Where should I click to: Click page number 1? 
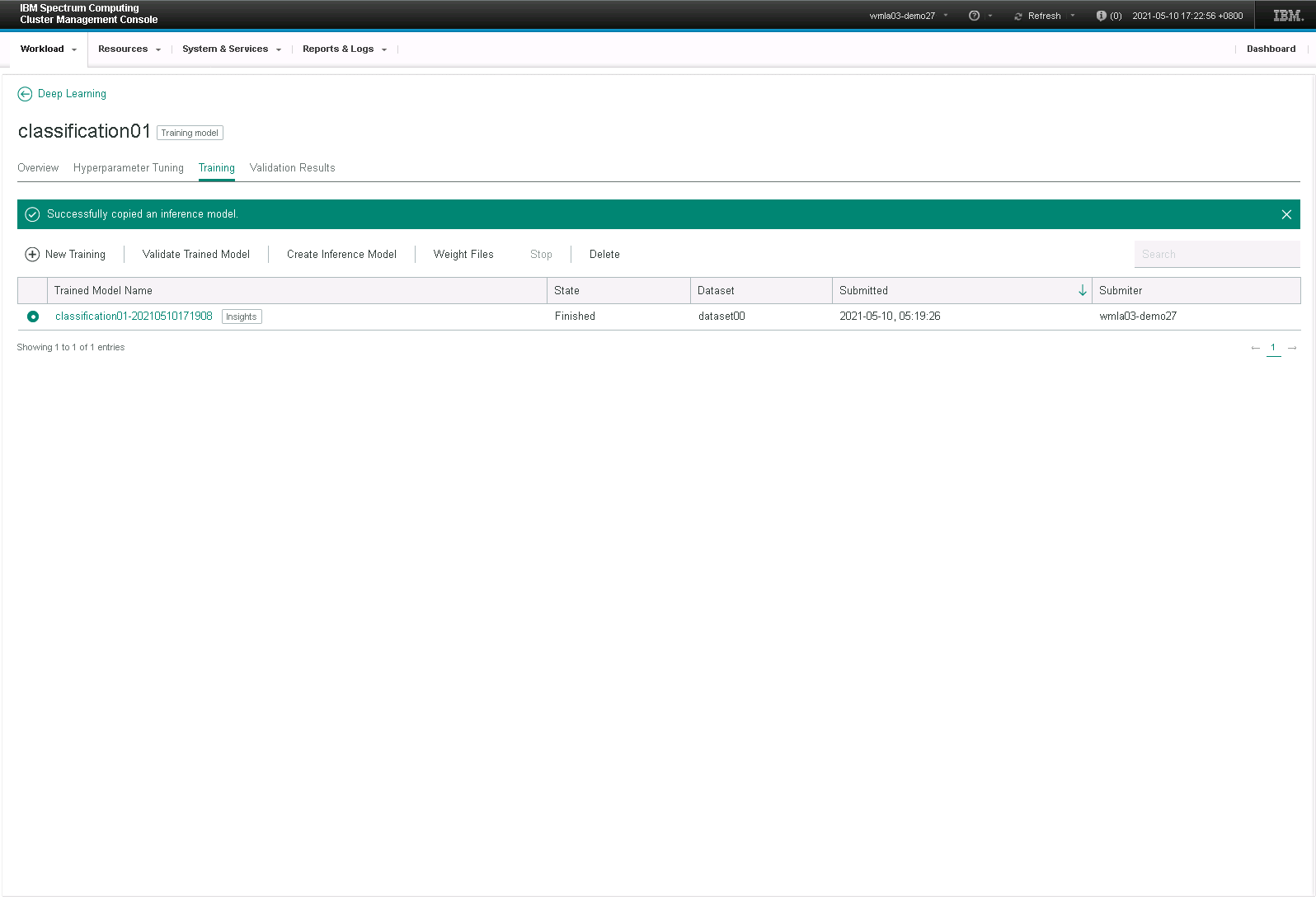pos(1273,348)
